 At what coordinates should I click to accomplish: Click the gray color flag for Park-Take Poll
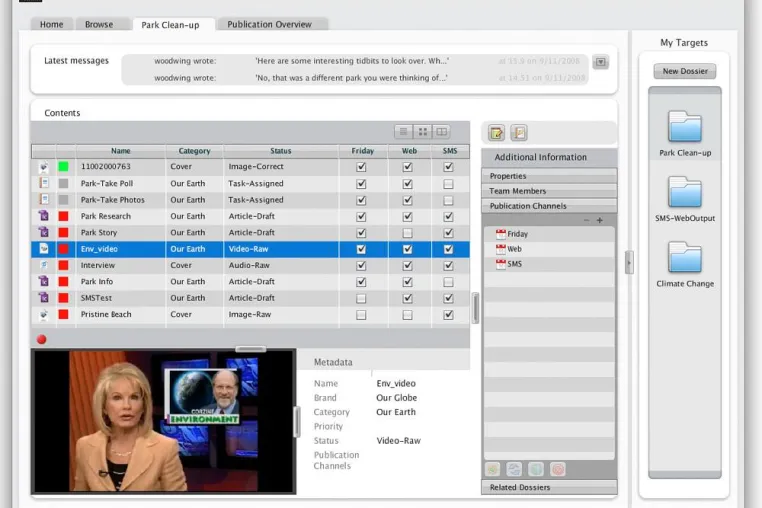63,183
